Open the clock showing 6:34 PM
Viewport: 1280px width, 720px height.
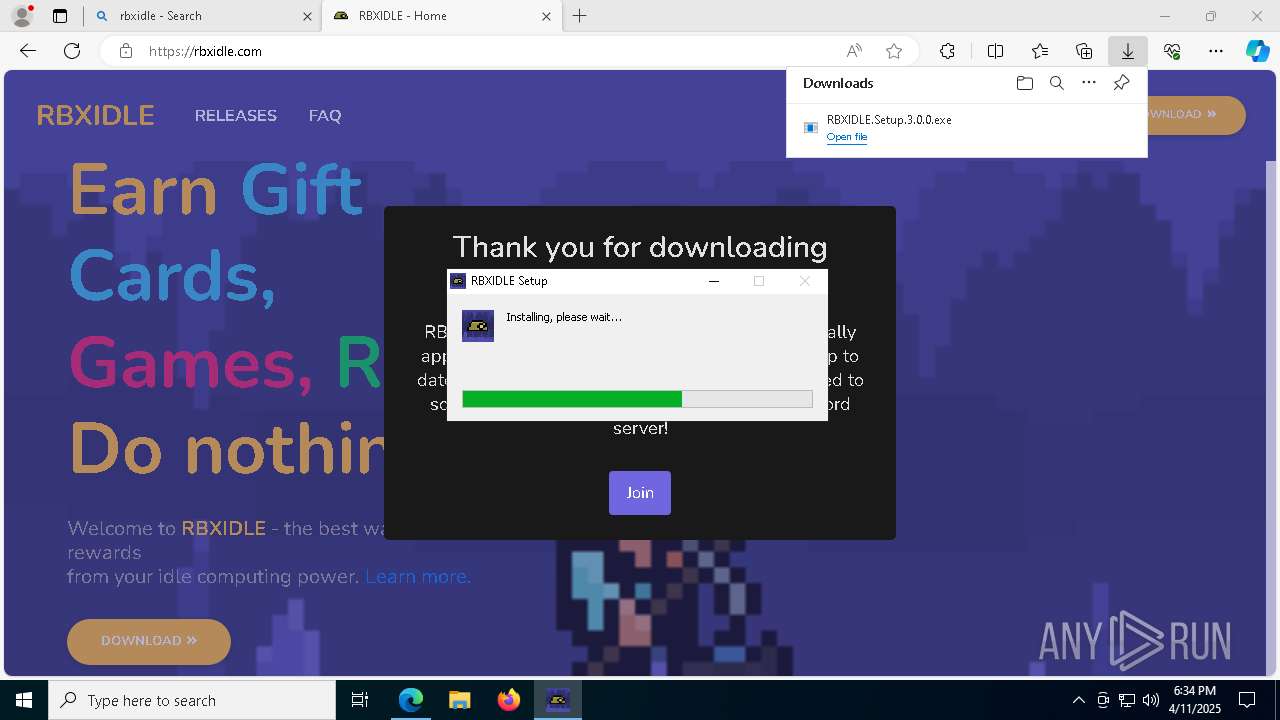tap(1195, 700)
